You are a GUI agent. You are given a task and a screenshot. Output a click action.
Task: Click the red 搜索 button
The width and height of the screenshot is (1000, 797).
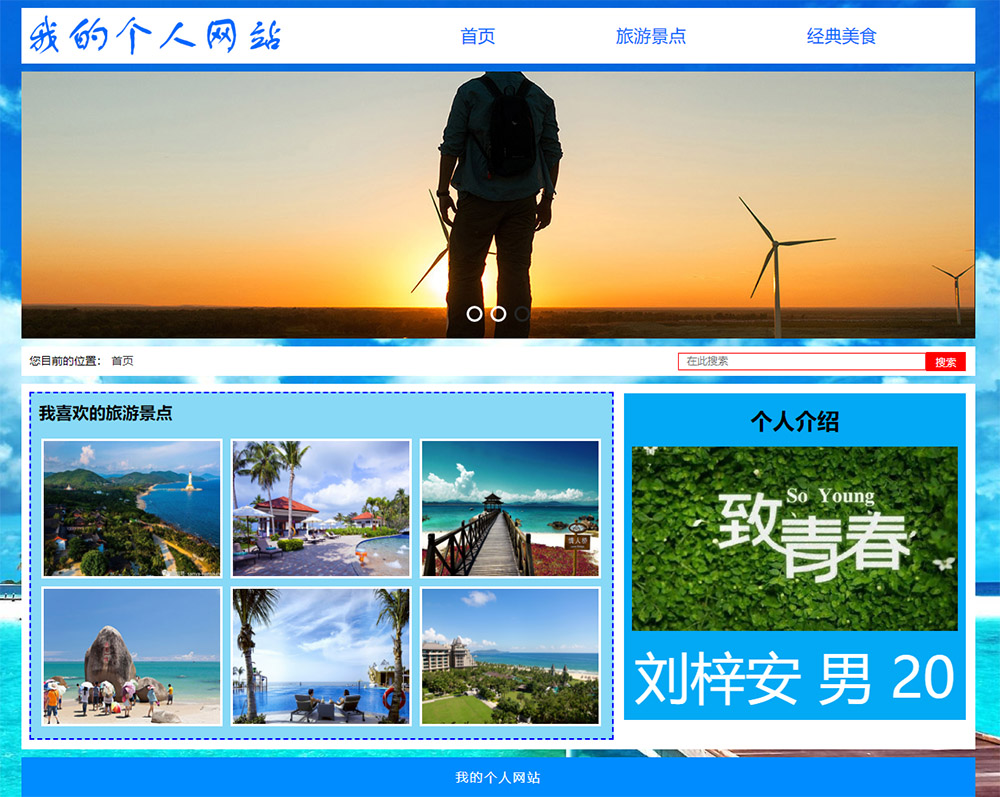pos(946,362)
